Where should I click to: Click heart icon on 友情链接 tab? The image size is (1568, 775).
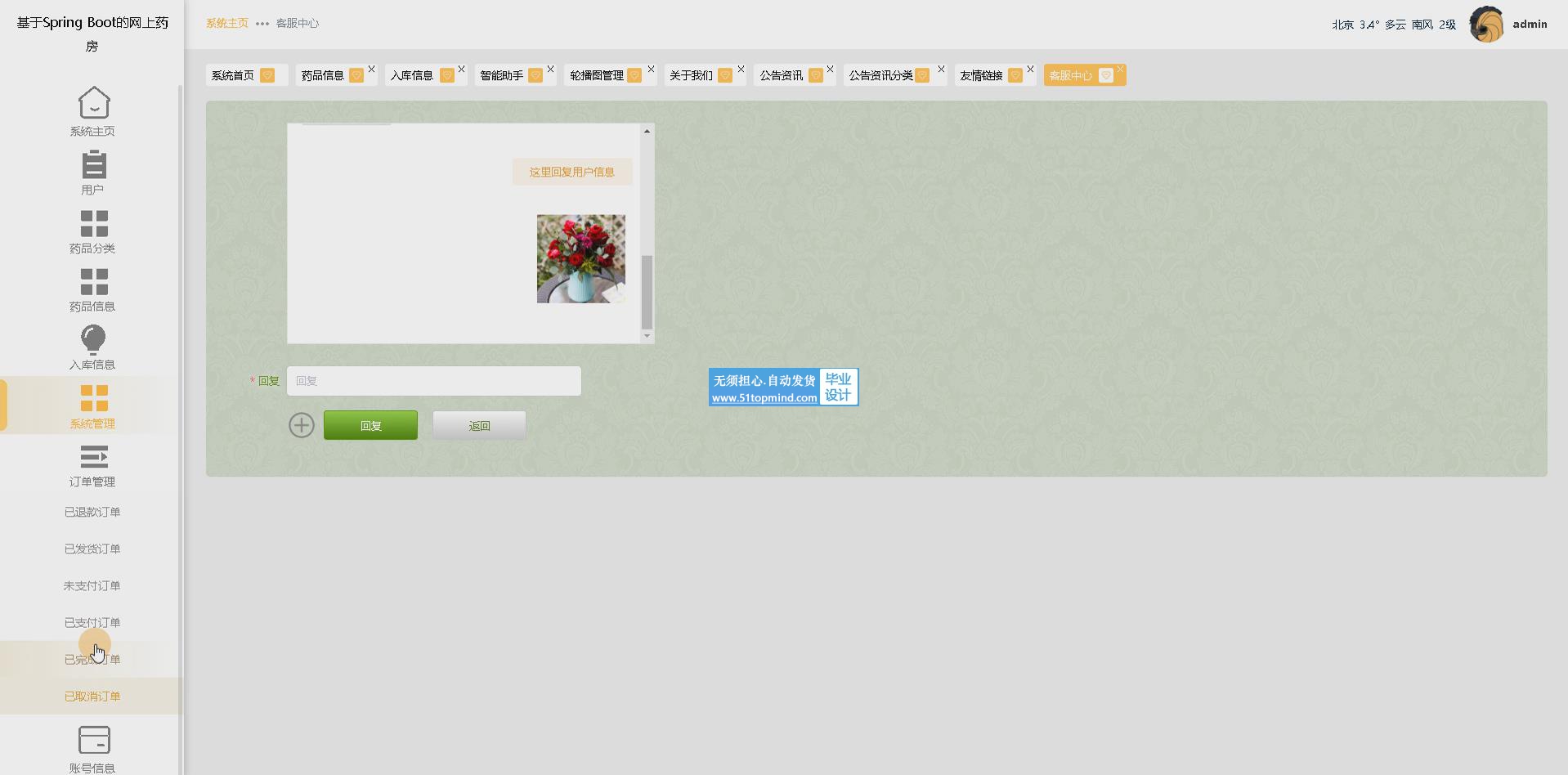coord(1015,75)
